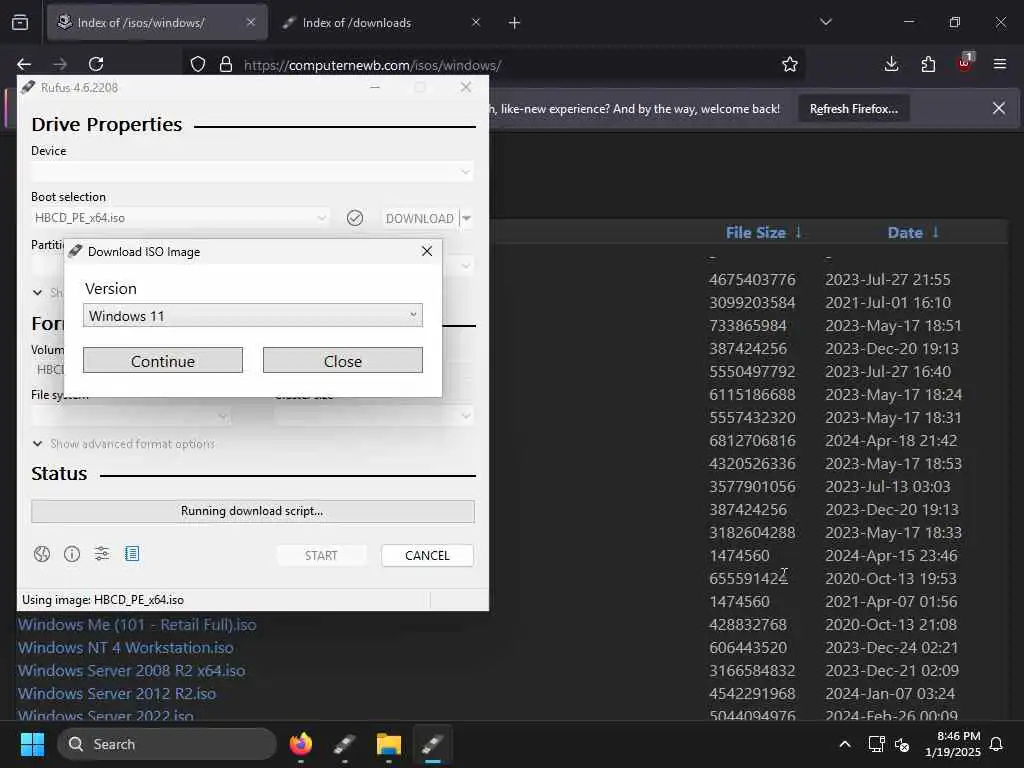Click the muted volume tray icon
The width and height of the screenshot is (1024, 768).
902,744
